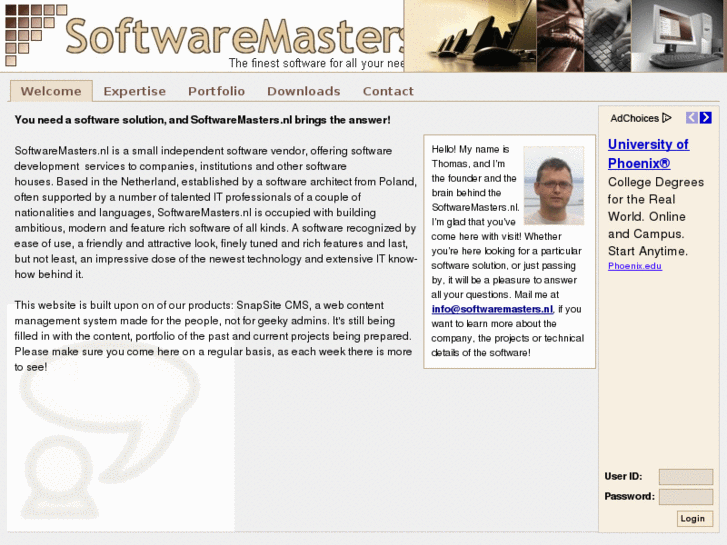
Task: Click the AdChoices triangle icon
Action: 667,118
